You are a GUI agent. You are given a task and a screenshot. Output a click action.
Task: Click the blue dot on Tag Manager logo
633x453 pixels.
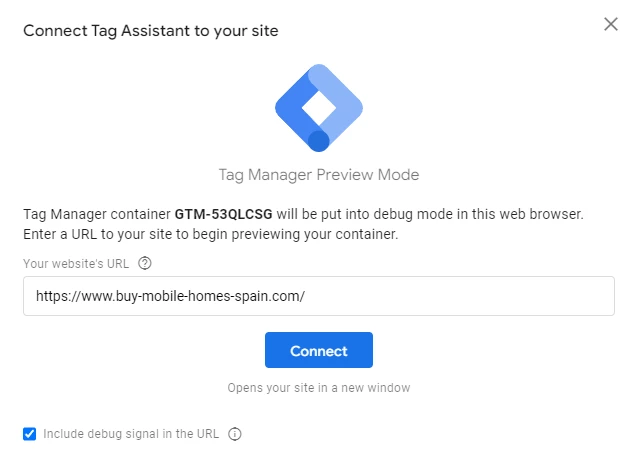tap(319, 141)
